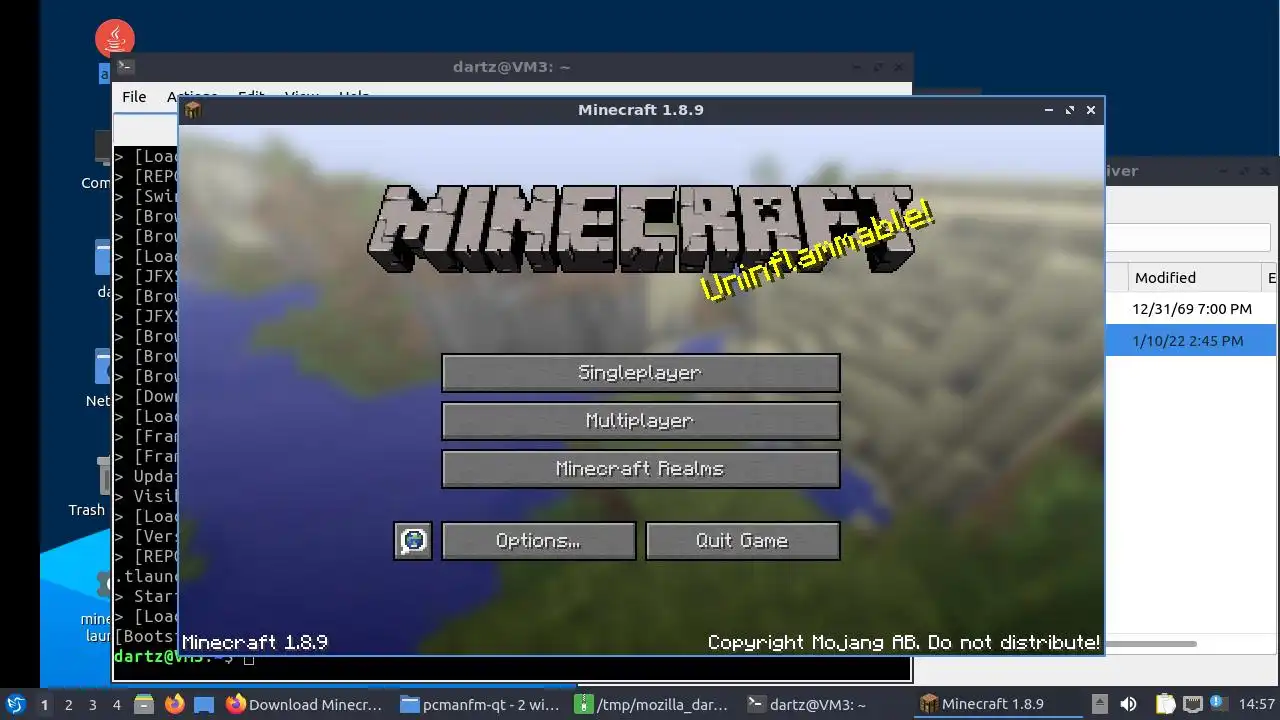This screenshot has height=720, width=1280.
Task: Click the Minecraft 1.8.9 version text
Action: (255, 642)
